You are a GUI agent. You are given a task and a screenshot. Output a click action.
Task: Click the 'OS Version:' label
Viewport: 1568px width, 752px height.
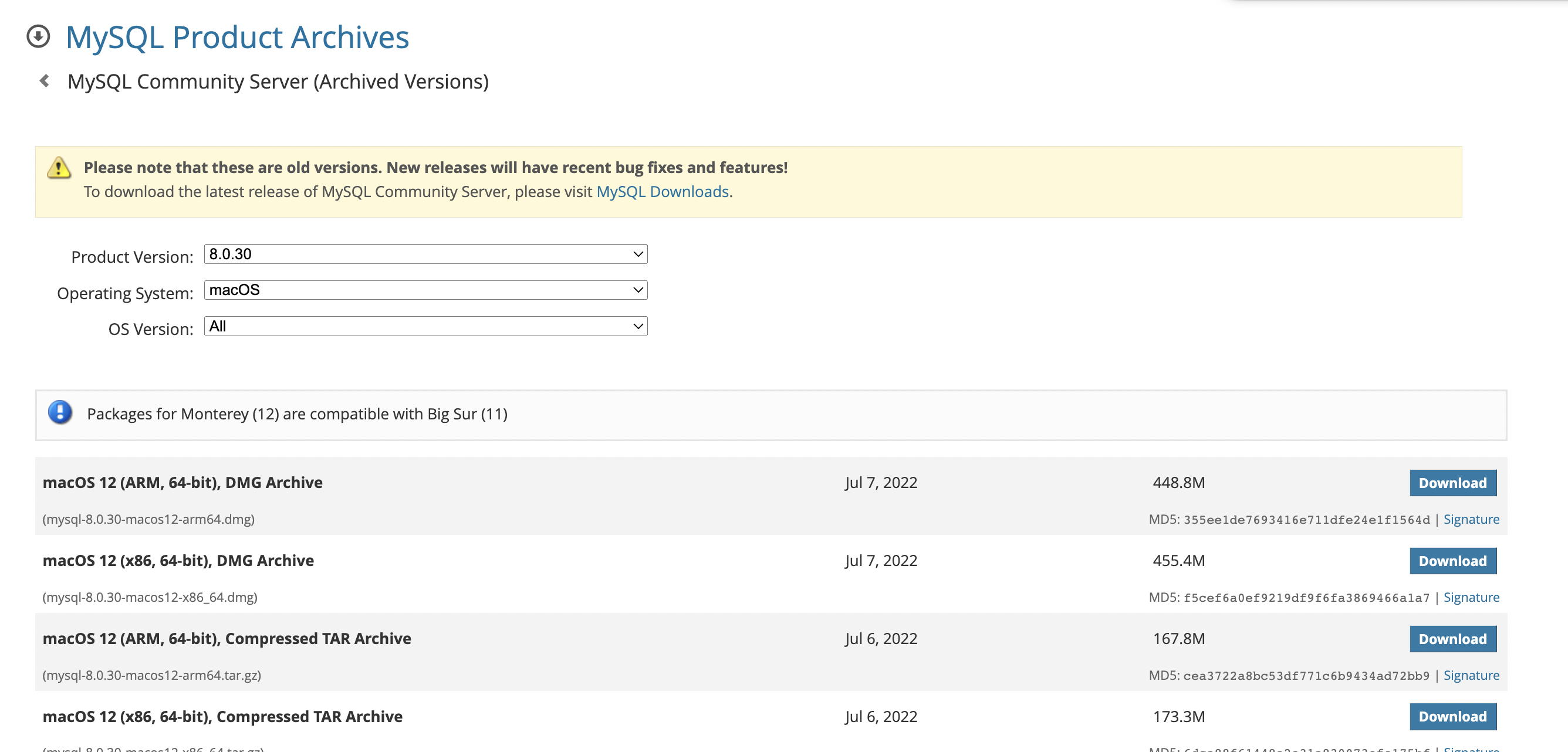[150, 329]
